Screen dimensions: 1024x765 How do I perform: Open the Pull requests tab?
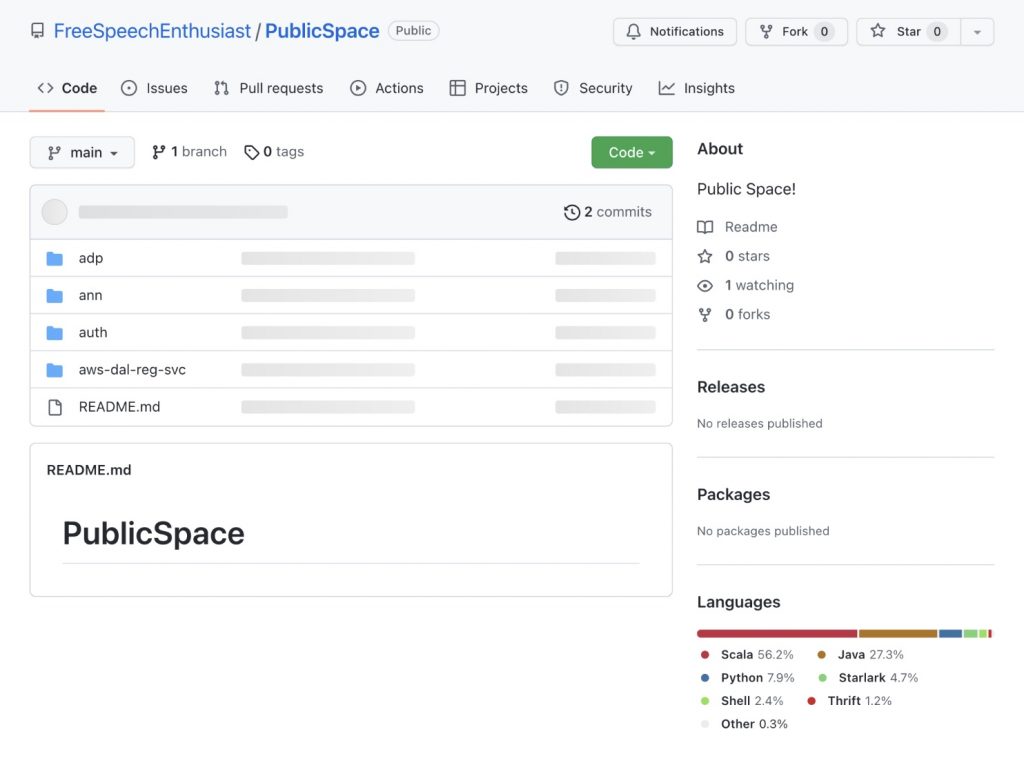tap(268, 88)
